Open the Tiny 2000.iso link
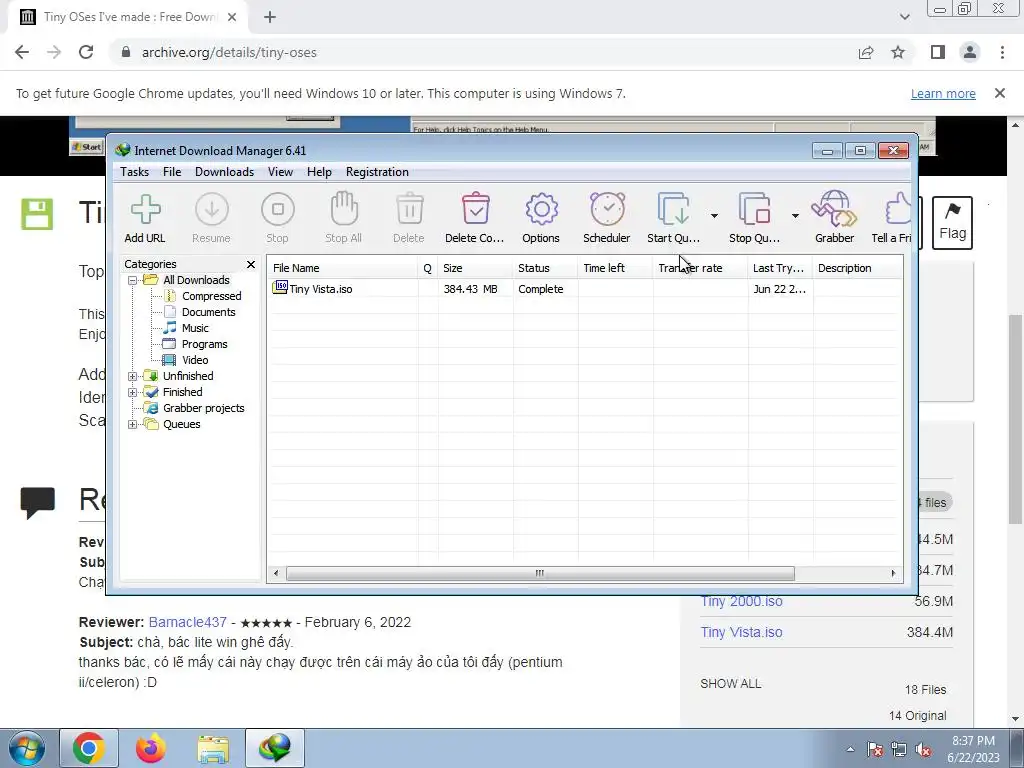 pyautogui.click(x=741, y=601)
